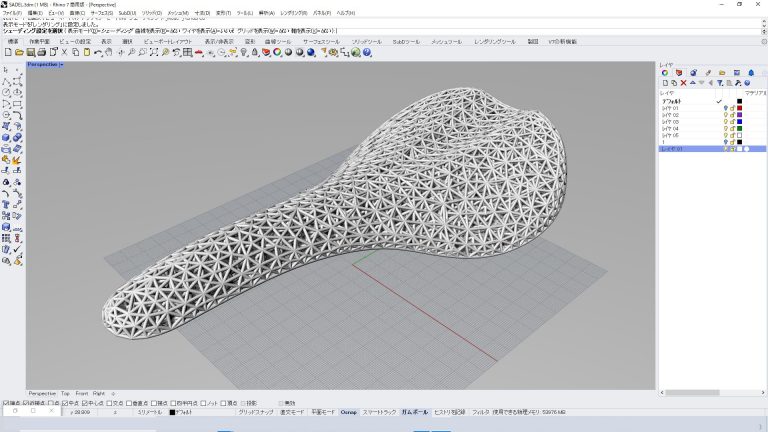768x432 pixels.
Task: Enable the 頂点 osnap checkbox
Action: click(x=223, y=403)
